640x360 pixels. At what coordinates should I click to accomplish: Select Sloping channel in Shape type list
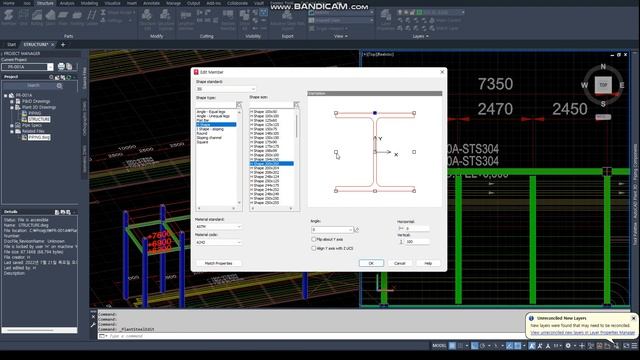[209, 138]
